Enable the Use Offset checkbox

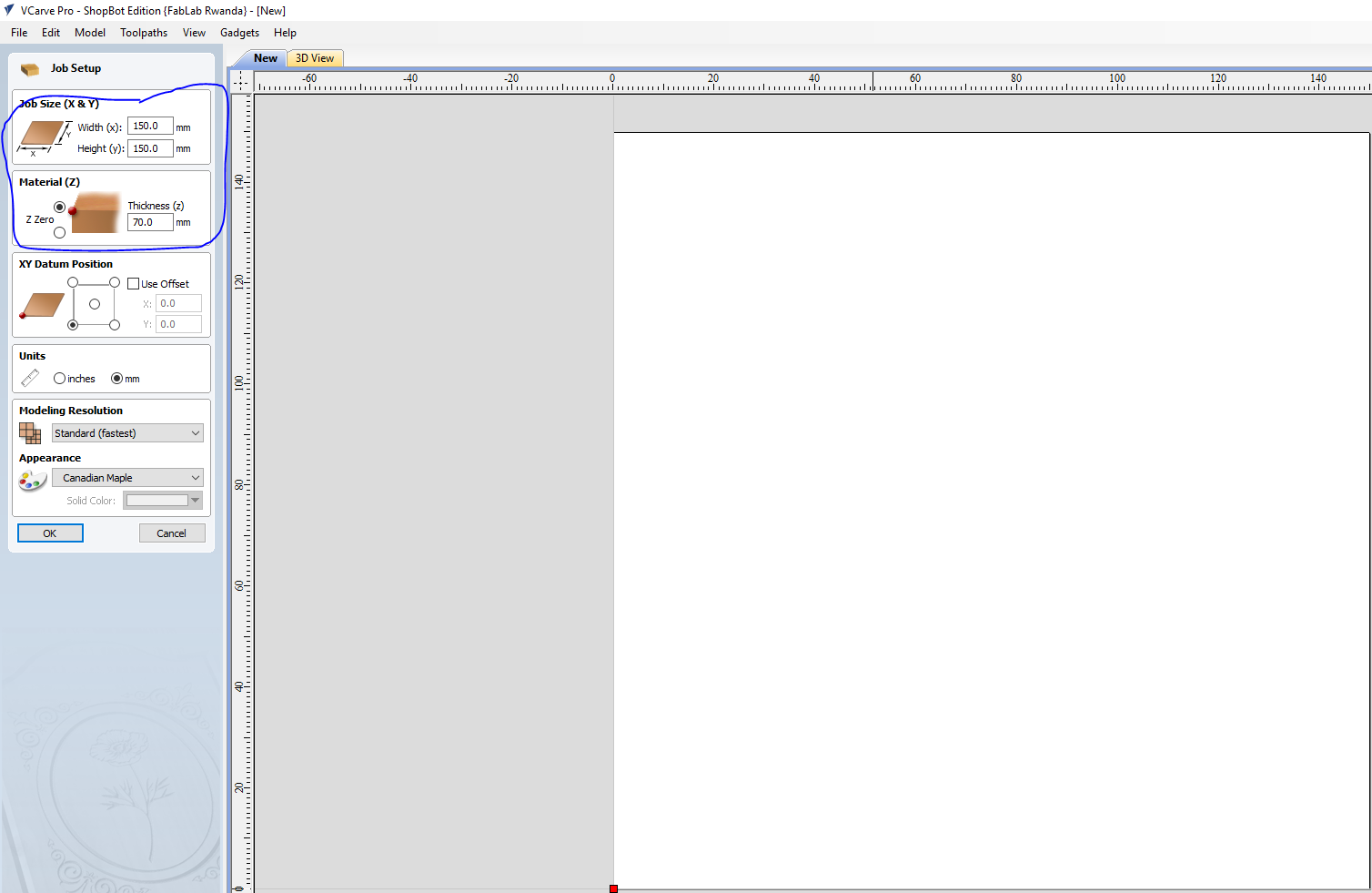coord(134,284)
